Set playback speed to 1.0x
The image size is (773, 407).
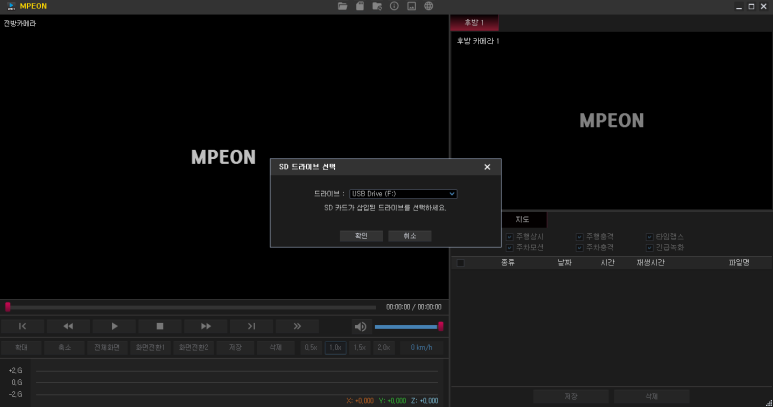coord(336,348)
